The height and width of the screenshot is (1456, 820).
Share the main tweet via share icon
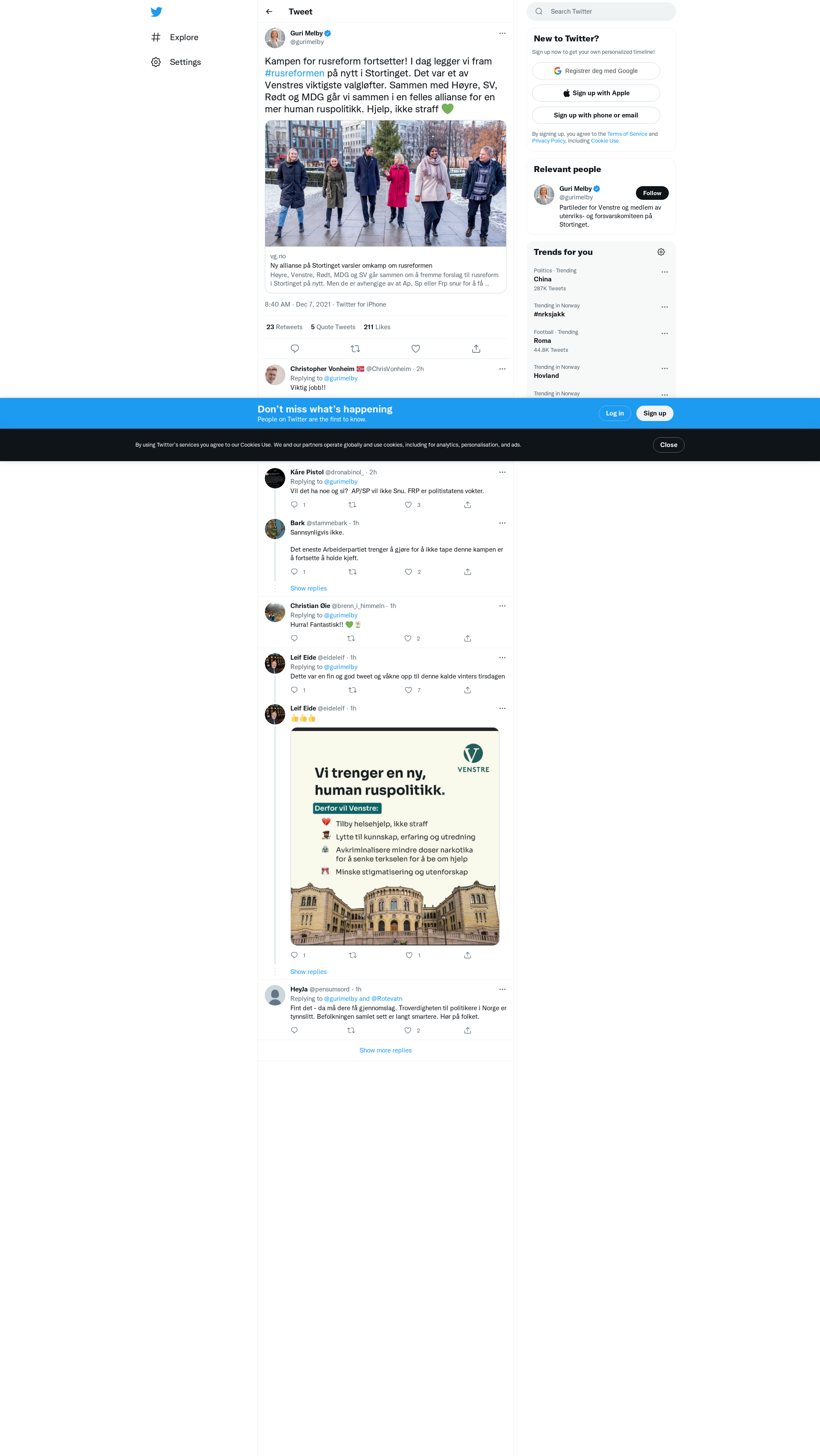pos(476,349)
